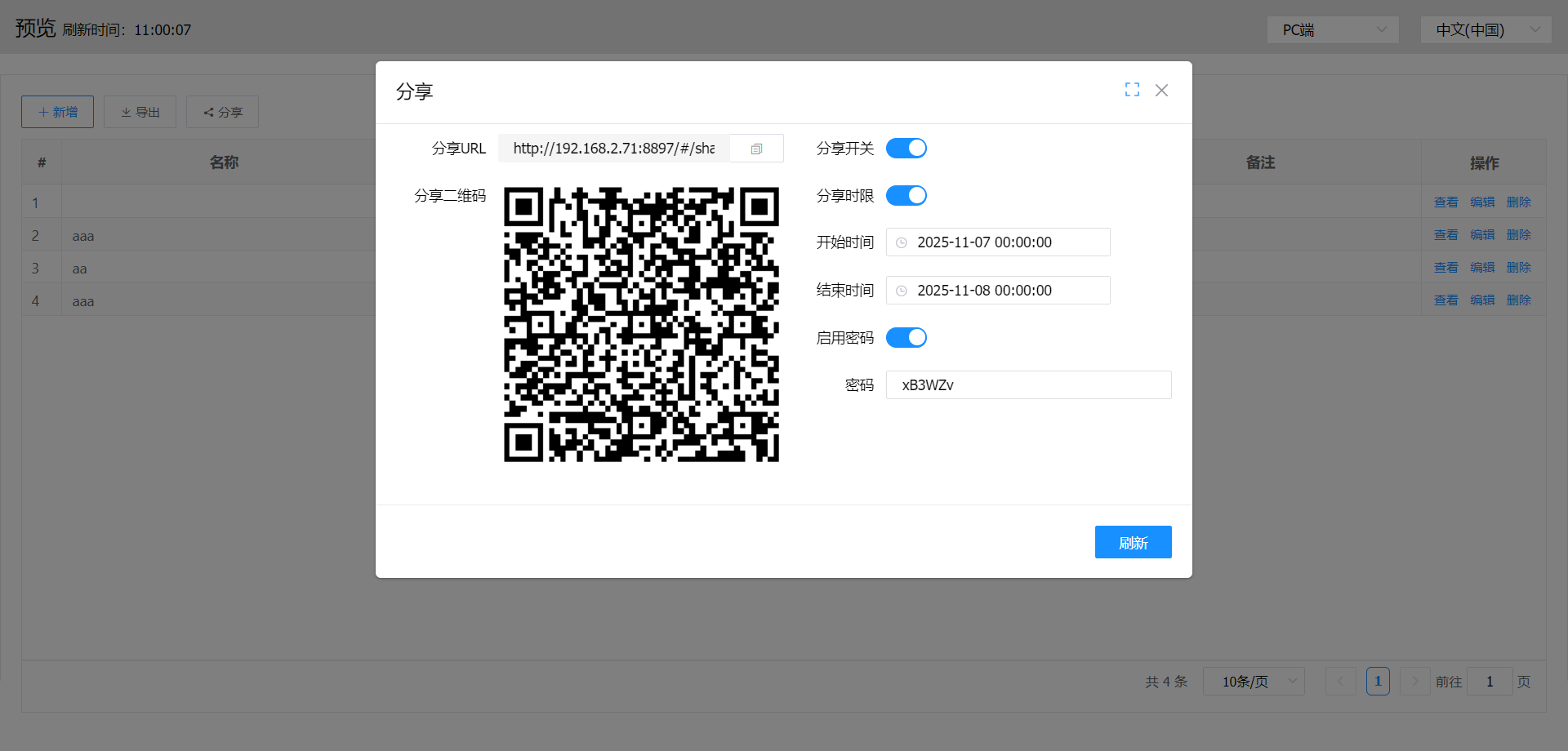Viewport: 1568px width, 751px height.
Task: Click the 分享 share toolbar button
Action: pyautogui.click(x=222, y=112)
